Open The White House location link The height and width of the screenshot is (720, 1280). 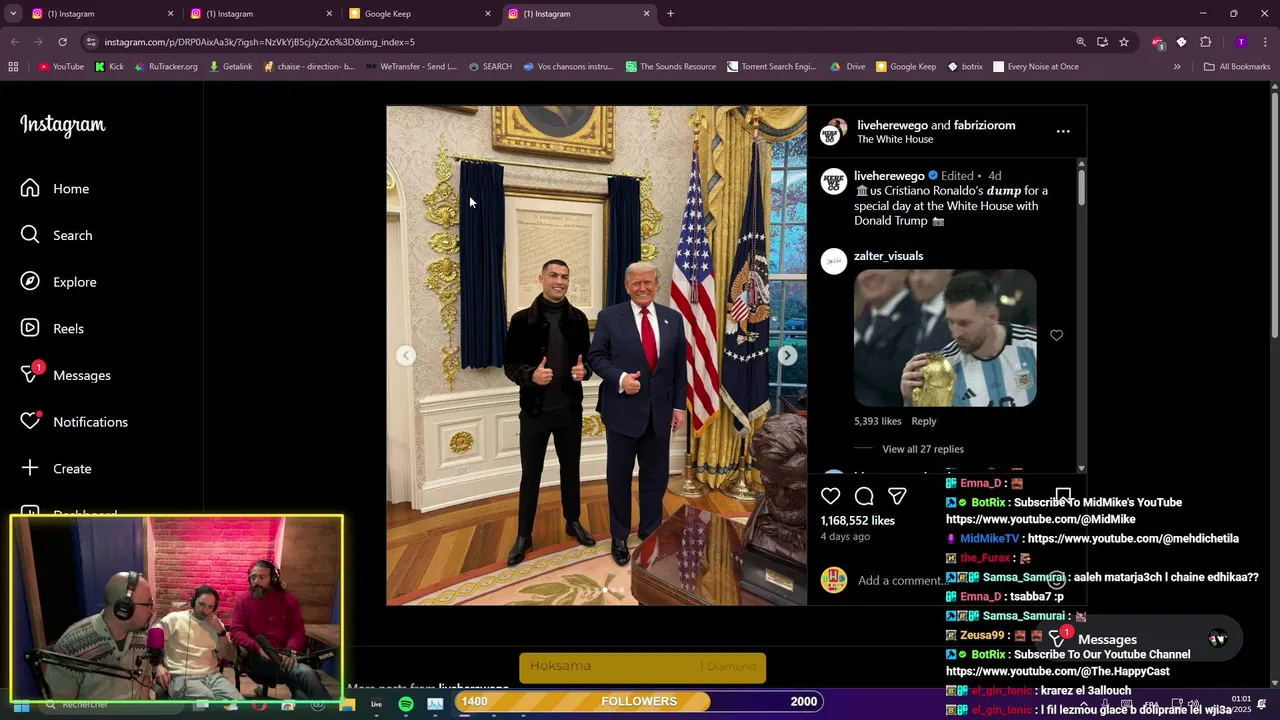click(895, 139)
